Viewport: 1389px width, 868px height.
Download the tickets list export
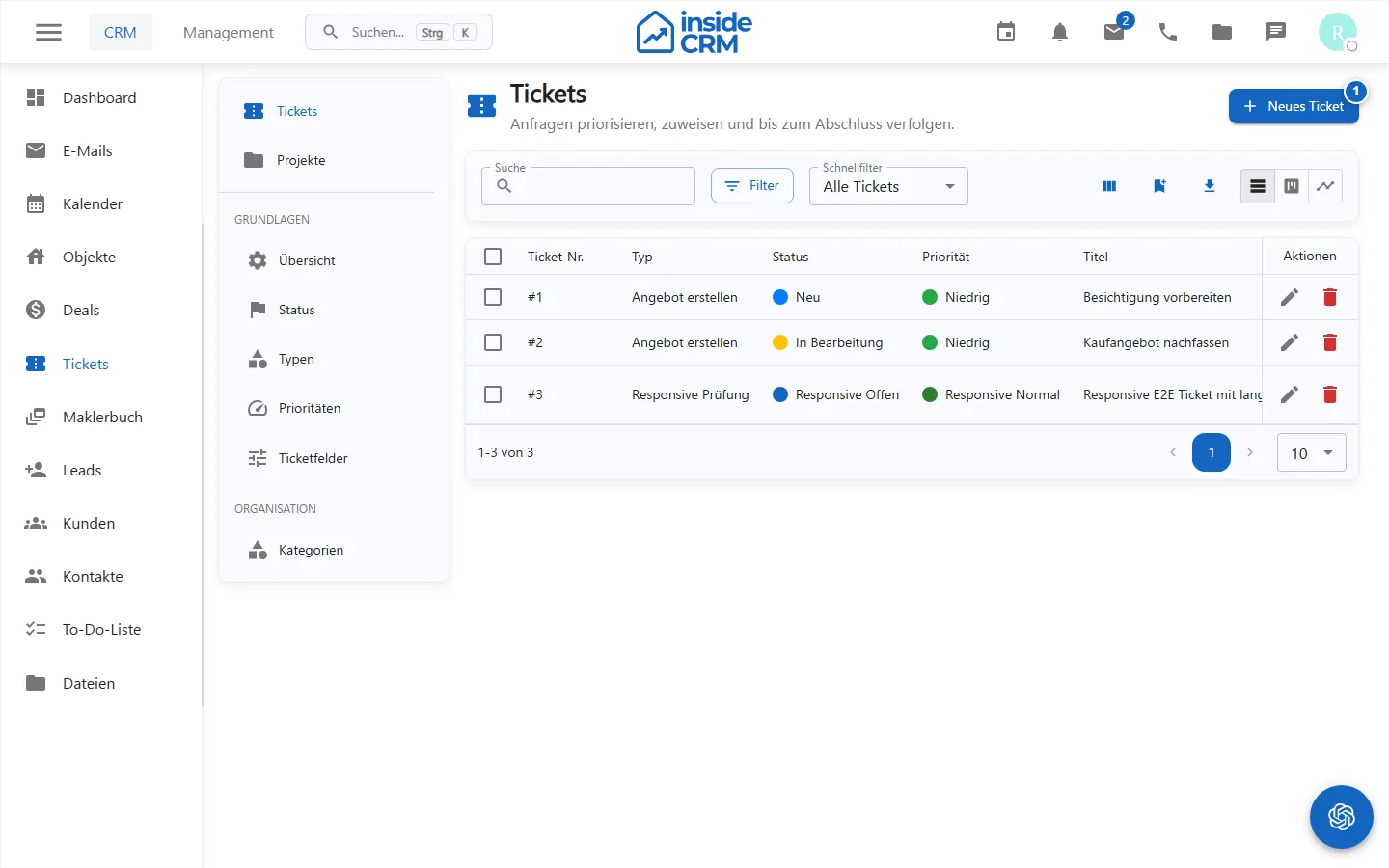1210,186
